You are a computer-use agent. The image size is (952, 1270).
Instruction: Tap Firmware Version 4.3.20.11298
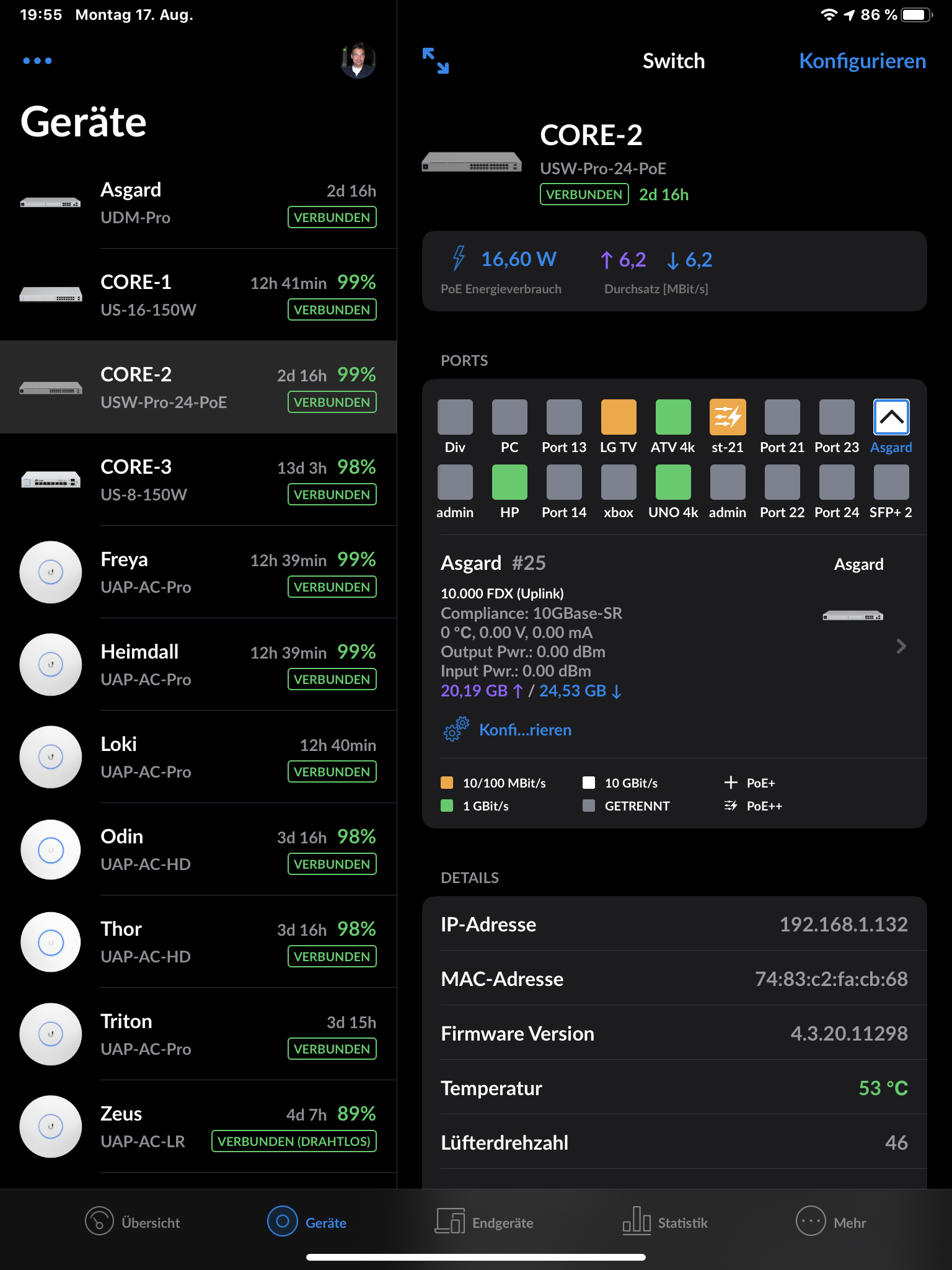[x=849, y=1033]
